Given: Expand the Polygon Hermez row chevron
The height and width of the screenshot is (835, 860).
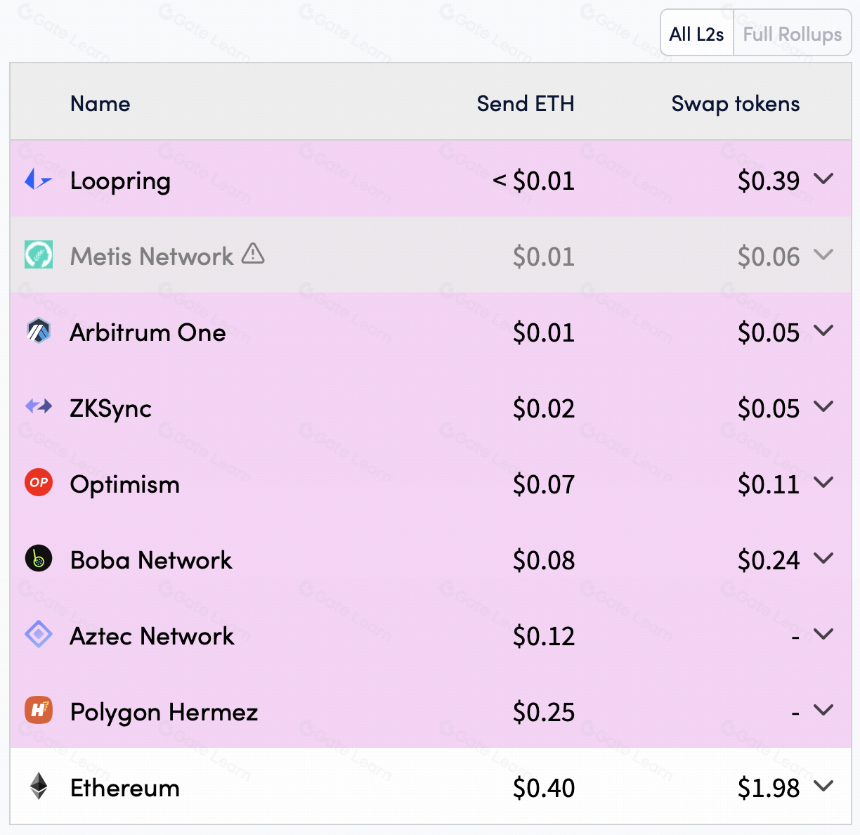Looking at the screenshot, I should (824, 710).
